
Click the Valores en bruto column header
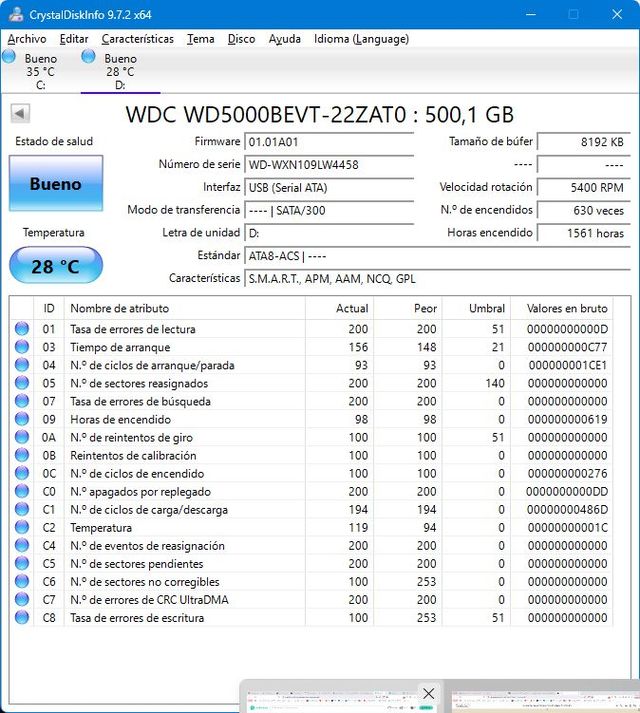click(x=562, y=308)
